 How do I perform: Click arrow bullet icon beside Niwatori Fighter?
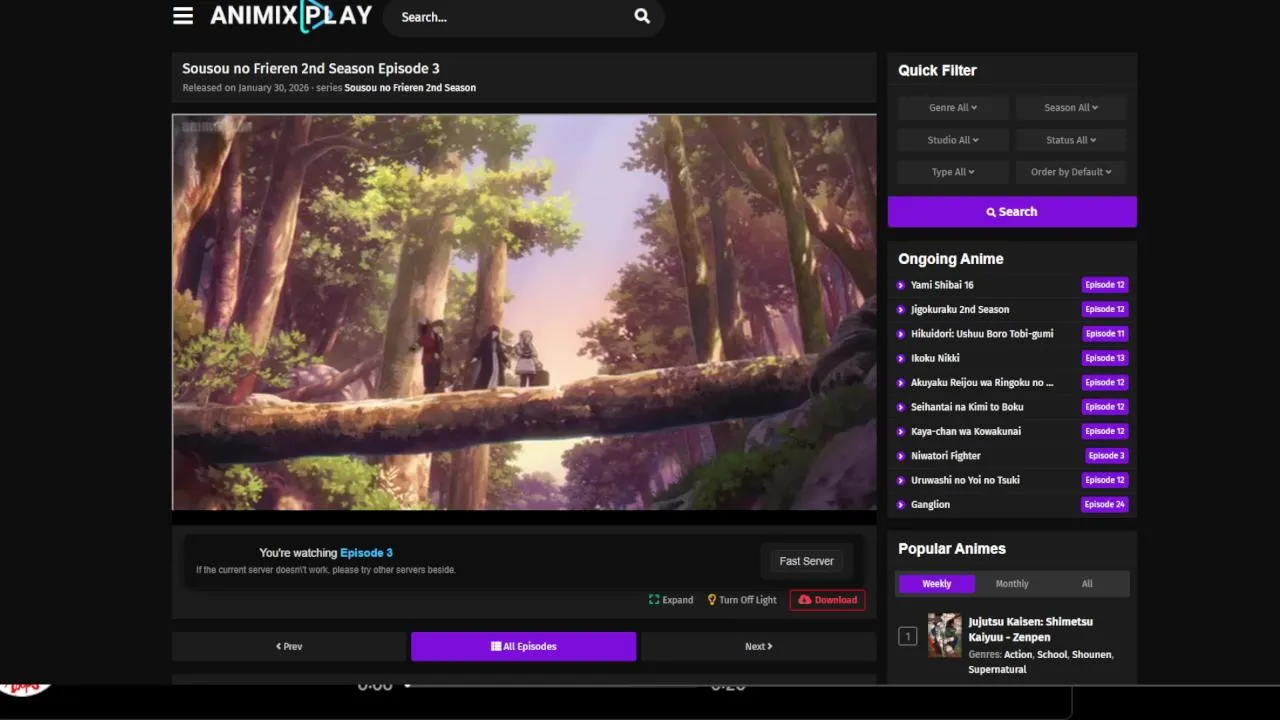(x=901, y=456)
